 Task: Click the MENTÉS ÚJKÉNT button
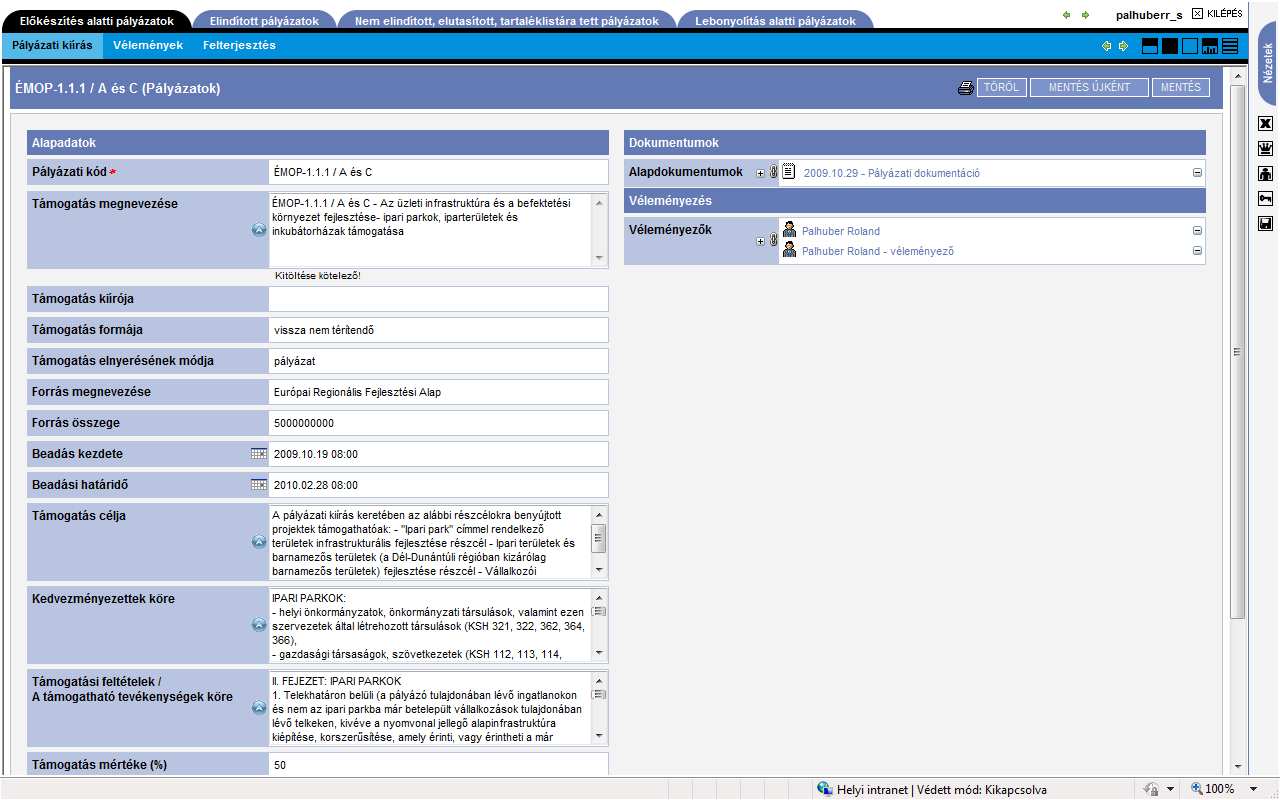pos(1089,88)
